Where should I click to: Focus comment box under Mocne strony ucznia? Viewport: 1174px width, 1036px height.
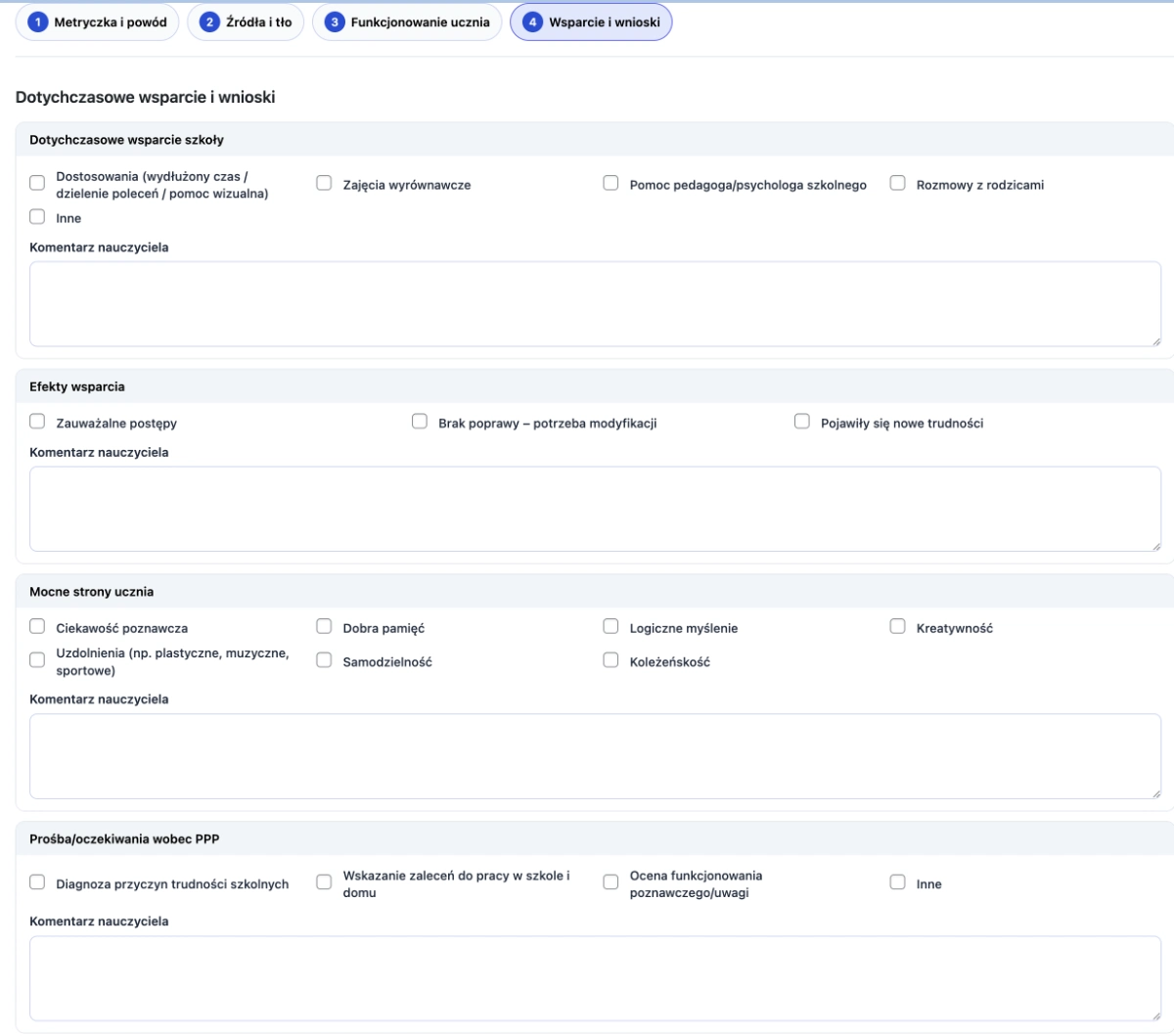[595, 756]
